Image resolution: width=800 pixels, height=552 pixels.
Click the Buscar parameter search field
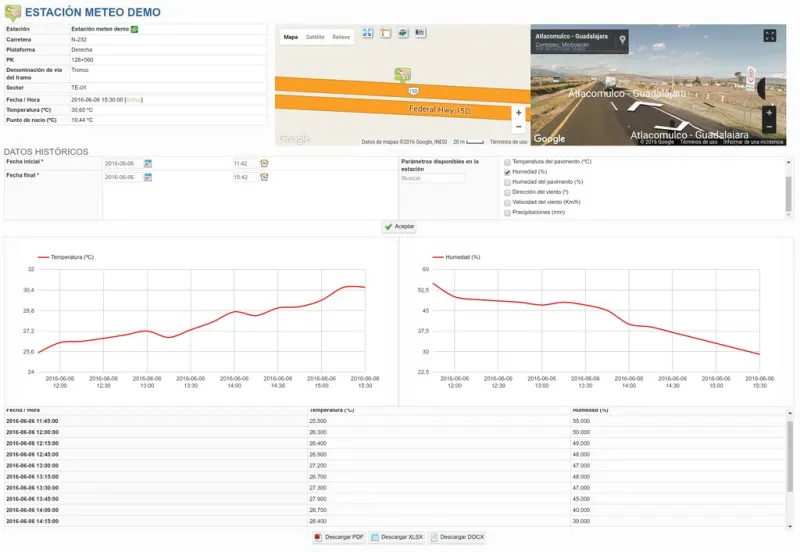433,179
